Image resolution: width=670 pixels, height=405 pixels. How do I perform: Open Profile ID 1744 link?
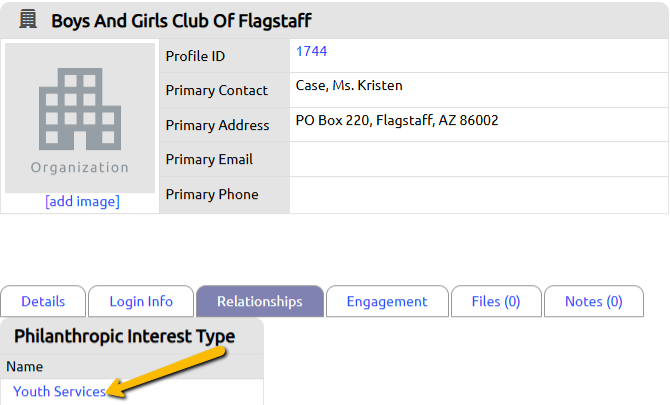[x=311, y=51]
